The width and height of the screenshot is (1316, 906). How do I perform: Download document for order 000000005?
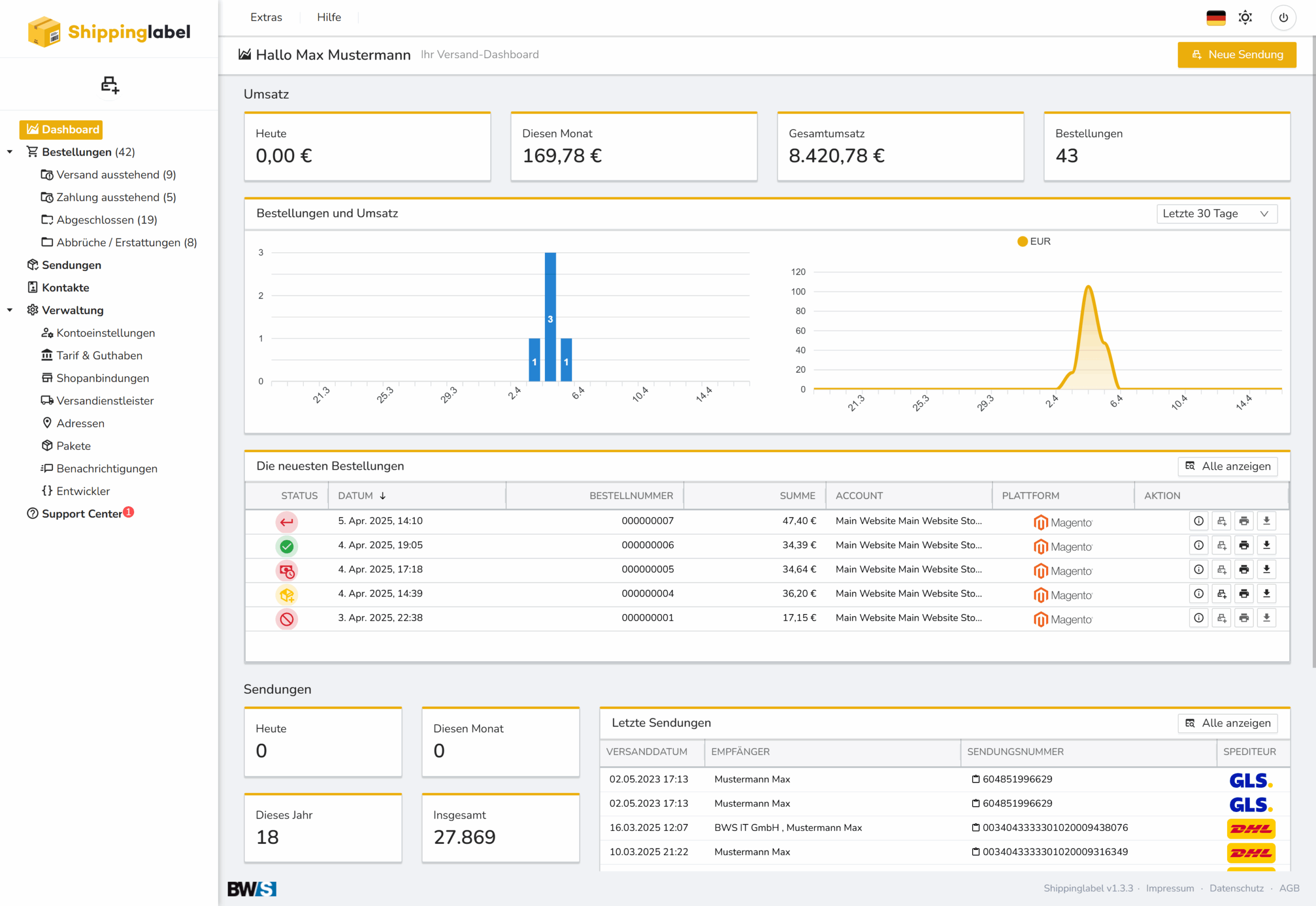[1267, 569]
